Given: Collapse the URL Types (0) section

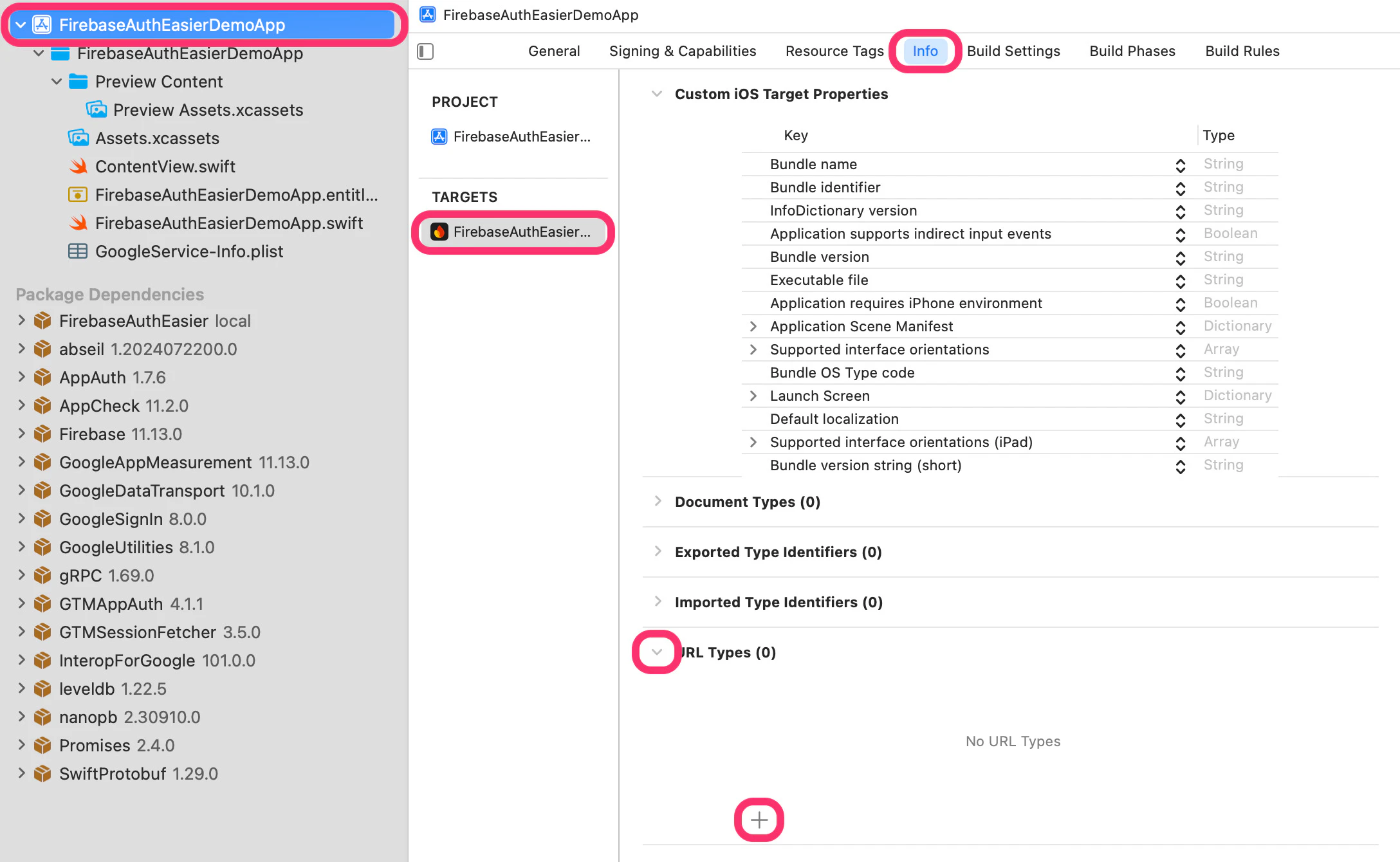Looking at the screenshot, I should click(657, 652).
